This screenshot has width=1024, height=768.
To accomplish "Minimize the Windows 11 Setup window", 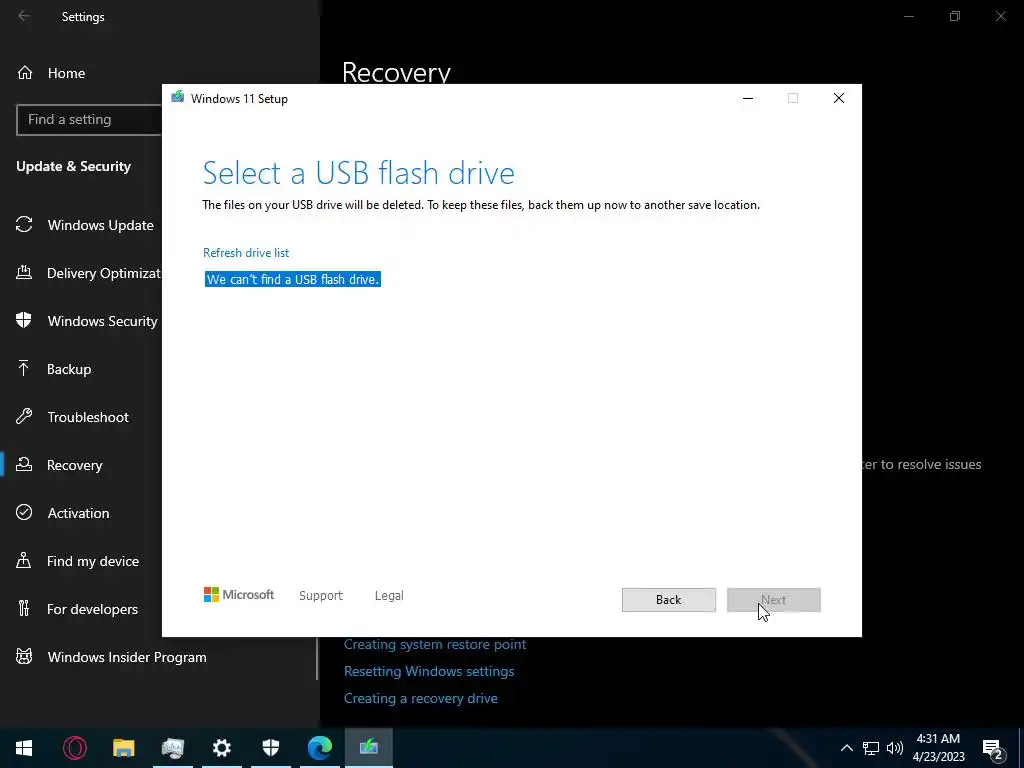I will [748, 98].
